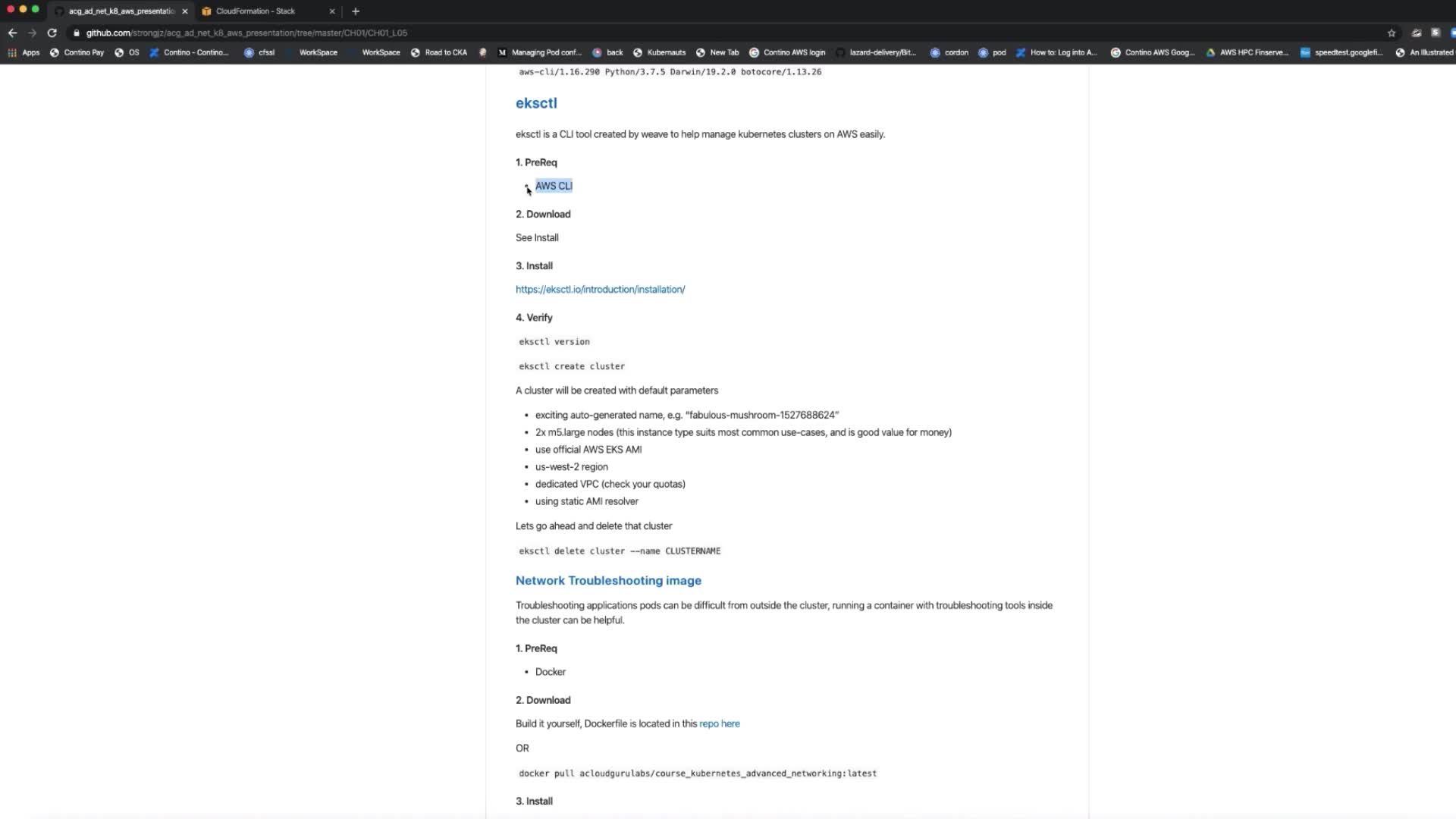Select the acg_ad_net_k8_aws_presentation tab
This screenshot has width=1456, height=819.
click(121, 11)
